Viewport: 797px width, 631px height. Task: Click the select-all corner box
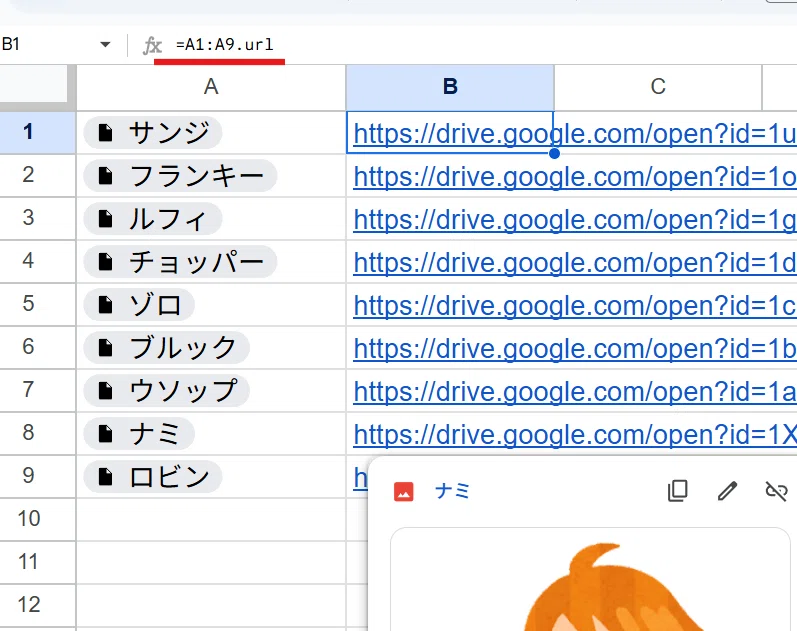34,84
